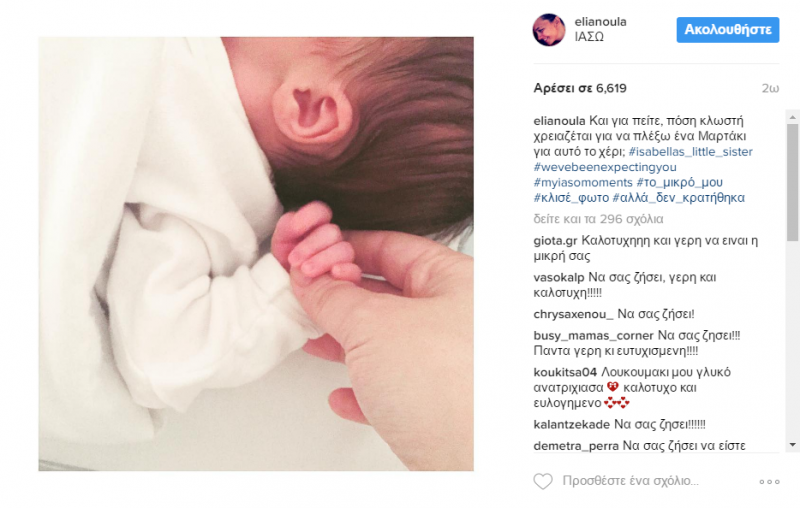Expand all 296 comments link
800x508 pixels.
(598, 219)
